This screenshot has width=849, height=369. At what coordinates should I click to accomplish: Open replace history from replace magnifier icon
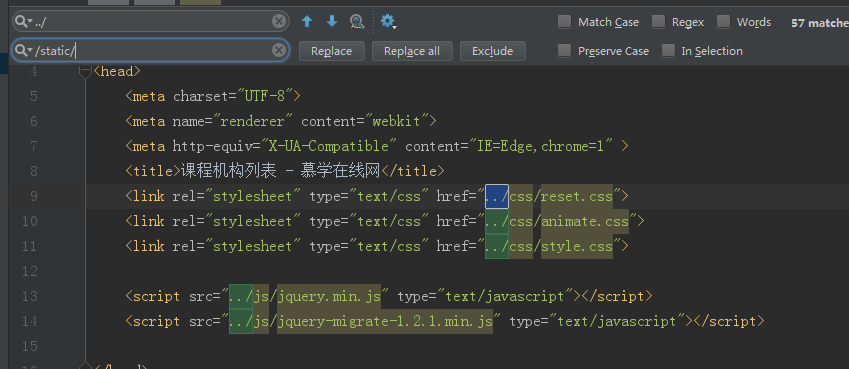point(24,51)
